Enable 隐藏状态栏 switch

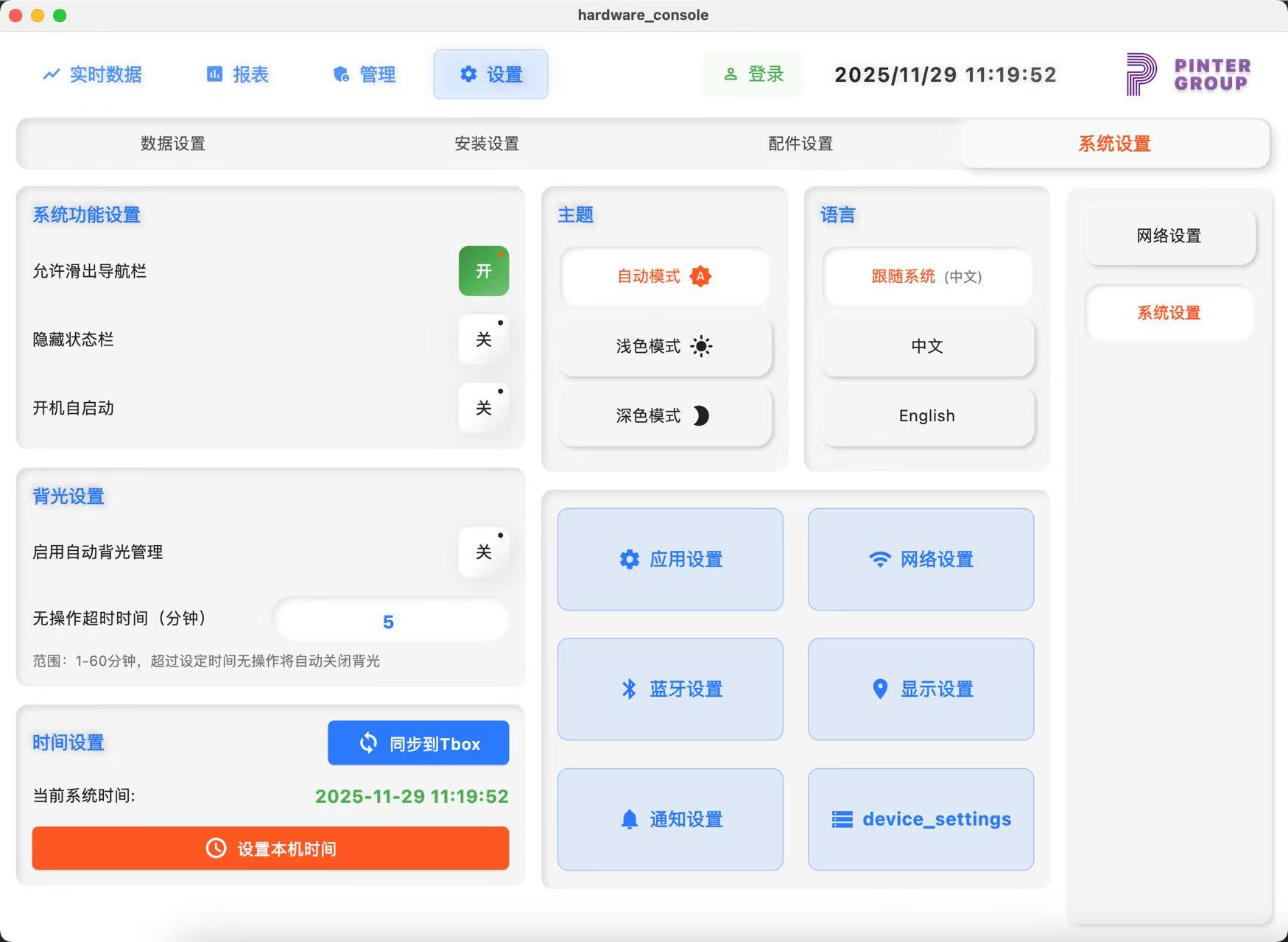tap(484, 339)
